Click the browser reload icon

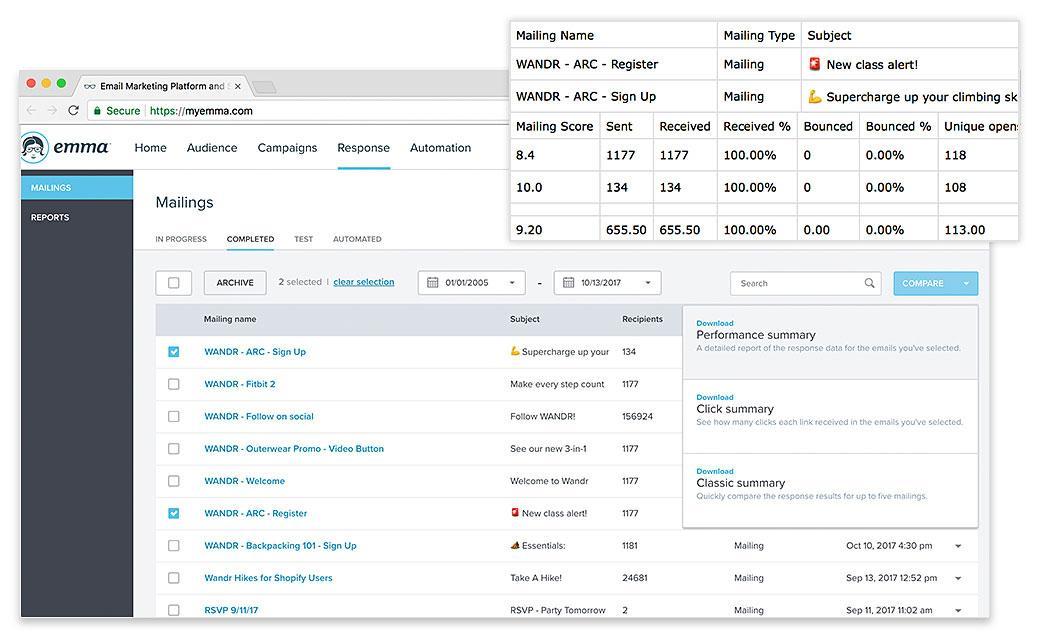pos(73,111)
